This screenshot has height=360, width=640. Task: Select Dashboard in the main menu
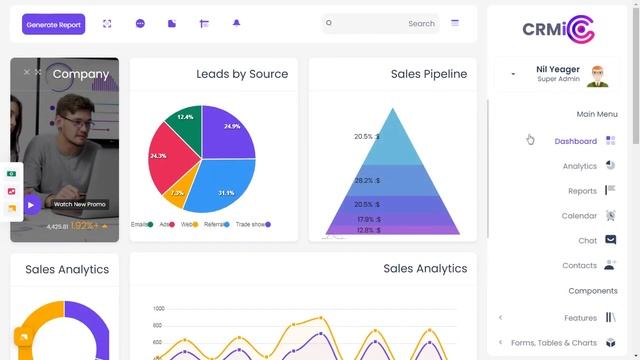click(x=576, y=141)
